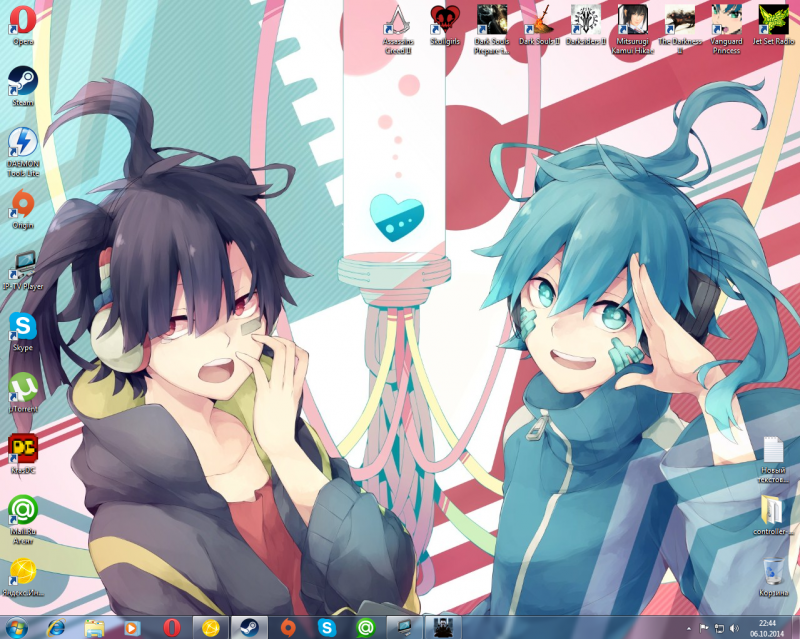Switch to the IP-TV Player taskbar button
Screen dimensions: 800x639
pos(404,627)
